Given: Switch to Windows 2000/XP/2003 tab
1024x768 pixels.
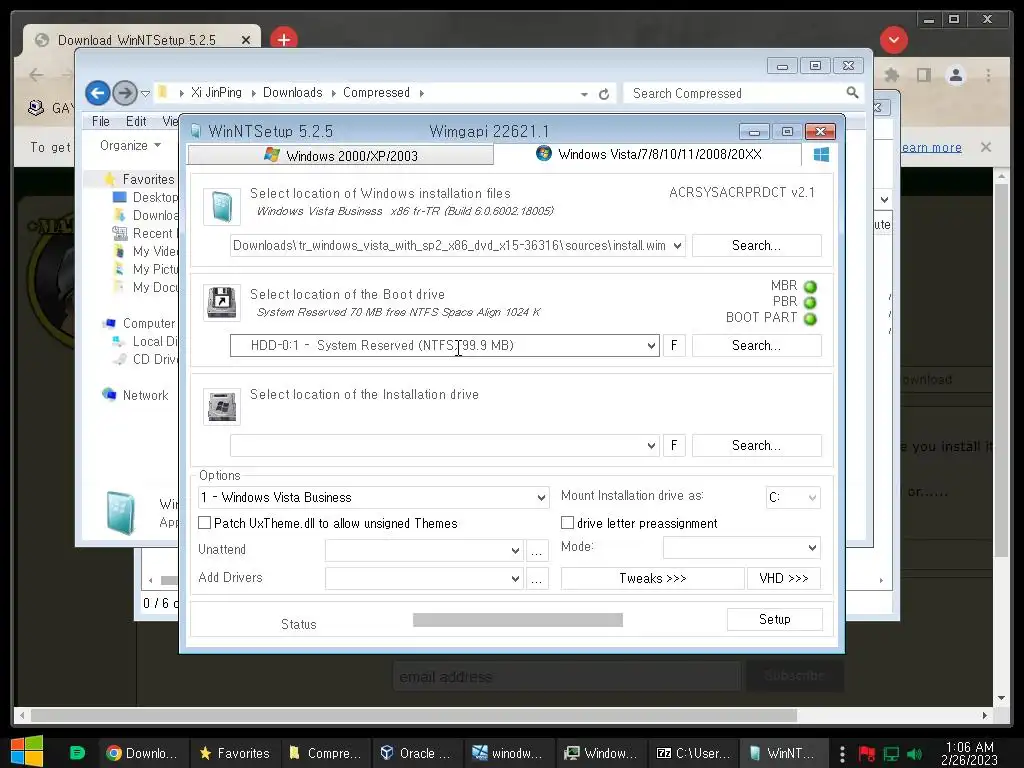Looking at the screenshot, I should point(340,155).
